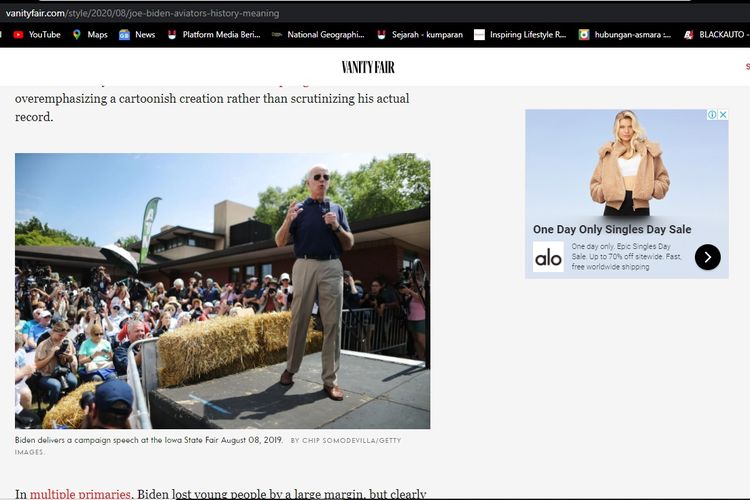Click the browser address bar URL
The width and height of the screenshot is (750, 500).
click(142, 13)
